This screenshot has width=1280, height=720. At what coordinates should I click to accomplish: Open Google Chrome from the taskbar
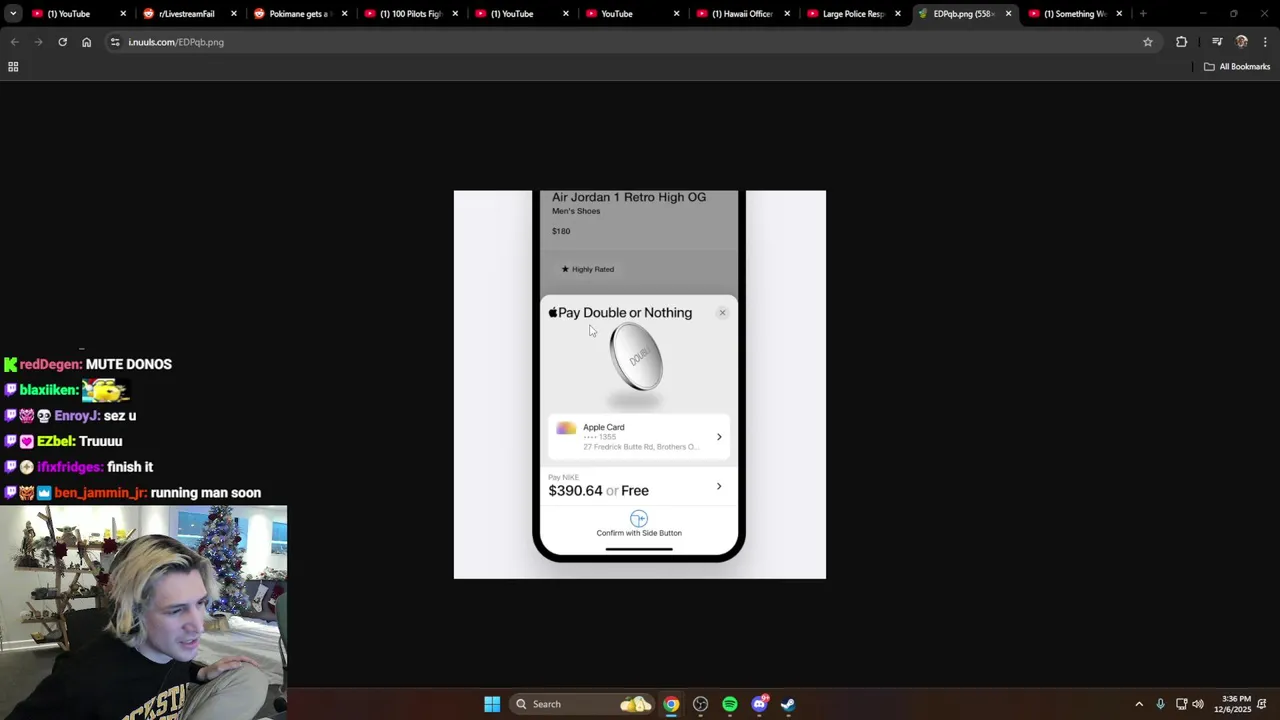pos(671,704)
